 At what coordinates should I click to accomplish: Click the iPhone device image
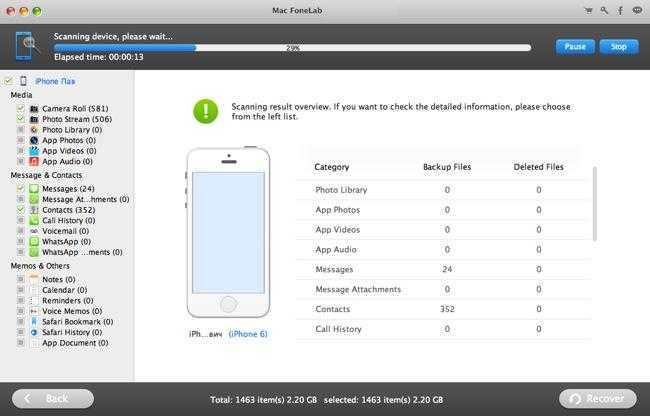pos(228,232)
